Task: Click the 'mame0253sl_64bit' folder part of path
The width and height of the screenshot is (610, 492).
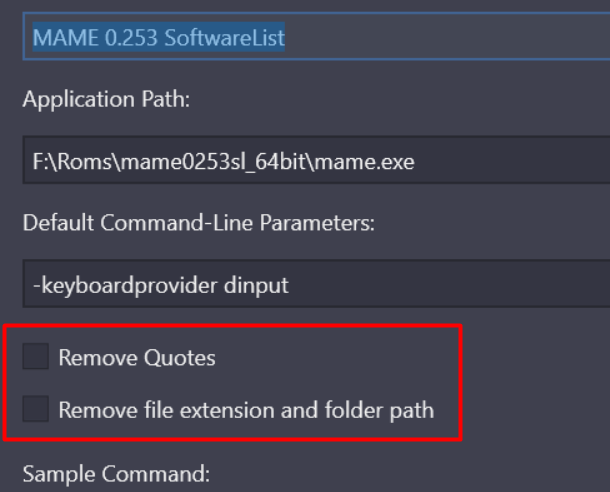Action: [x=215, y=161]
